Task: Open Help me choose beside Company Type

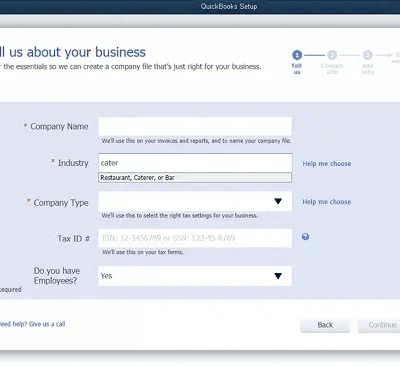Action: [x=327, y=202]
